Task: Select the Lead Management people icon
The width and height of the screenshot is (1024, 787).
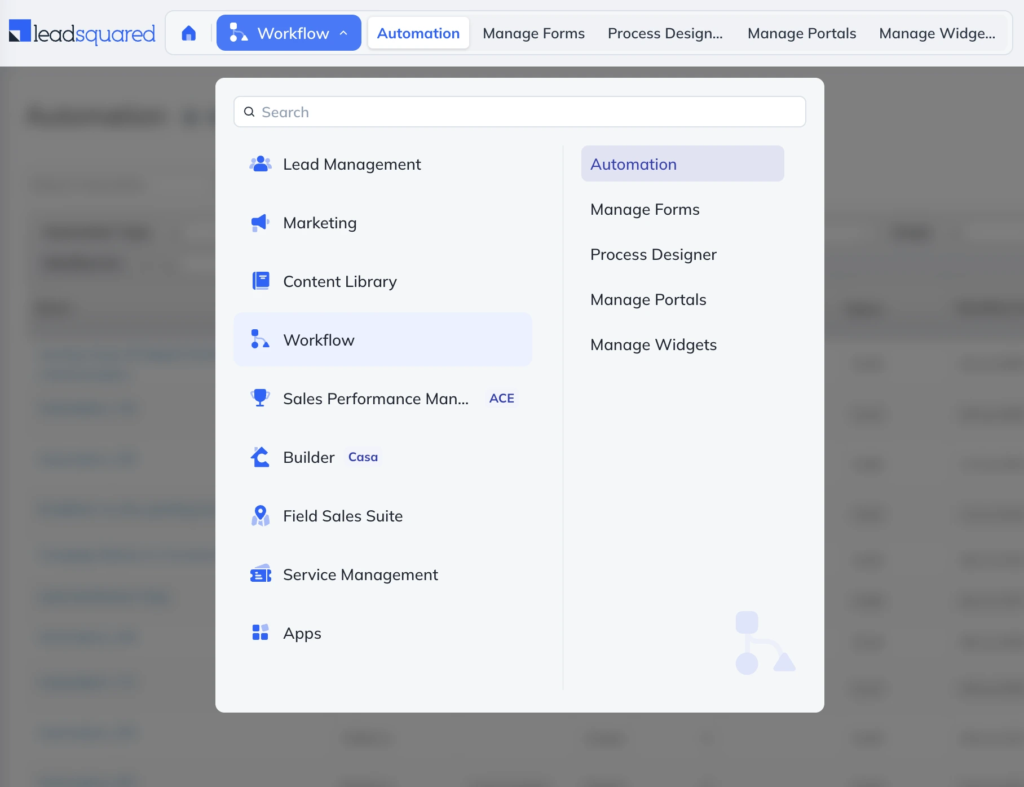Action: (x=260, y=164)
